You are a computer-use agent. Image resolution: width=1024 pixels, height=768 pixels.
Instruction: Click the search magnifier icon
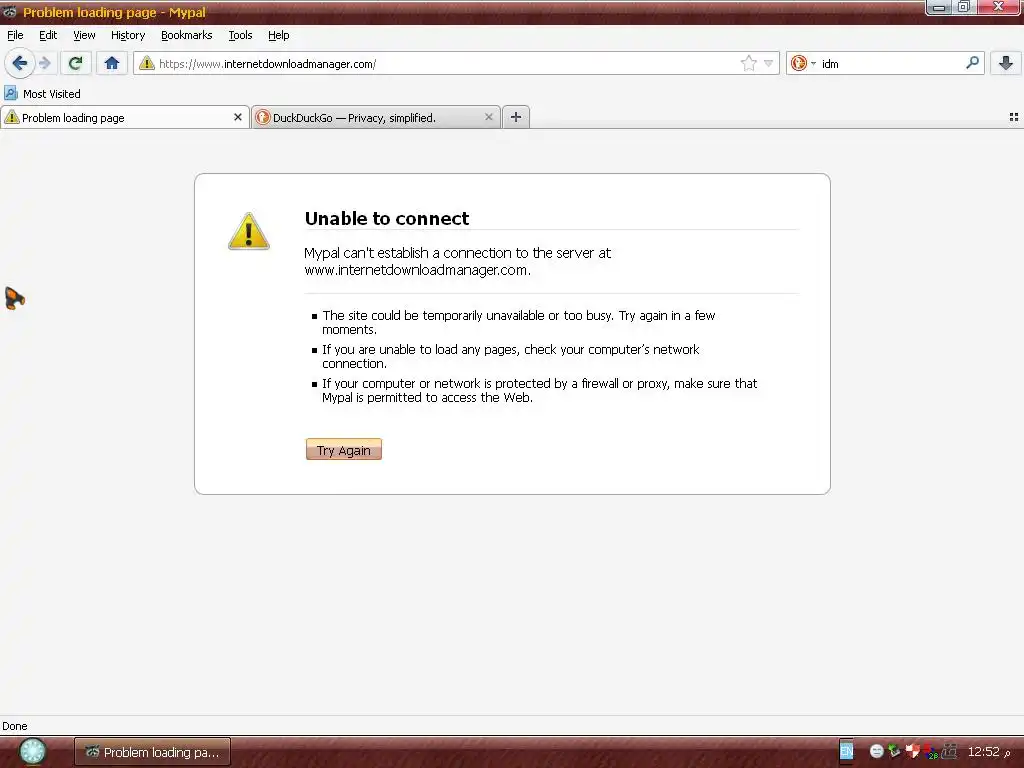pos(972,63)
